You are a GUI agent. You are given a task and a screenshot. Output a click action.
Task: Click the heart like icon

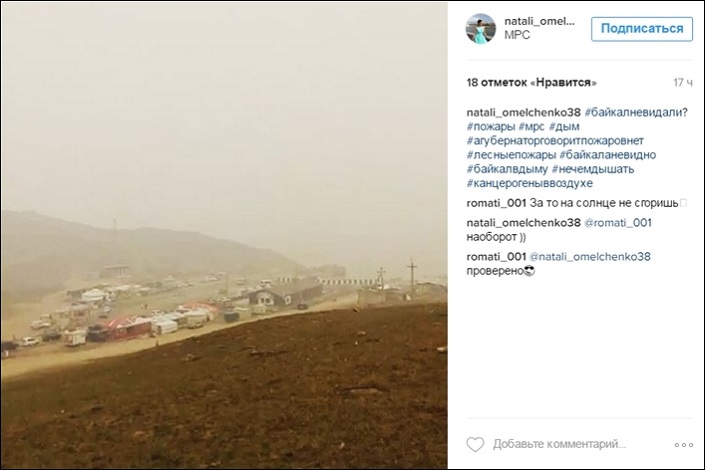coord(475,444)
